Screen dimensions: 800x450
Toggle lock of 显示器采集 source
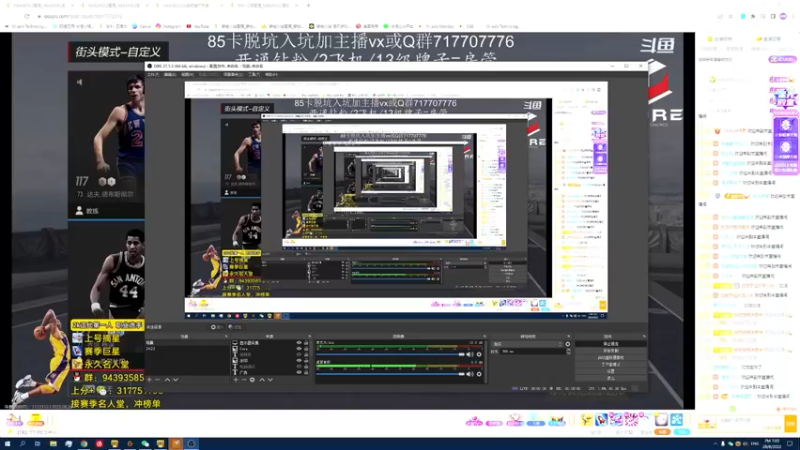tap(306, 343)
